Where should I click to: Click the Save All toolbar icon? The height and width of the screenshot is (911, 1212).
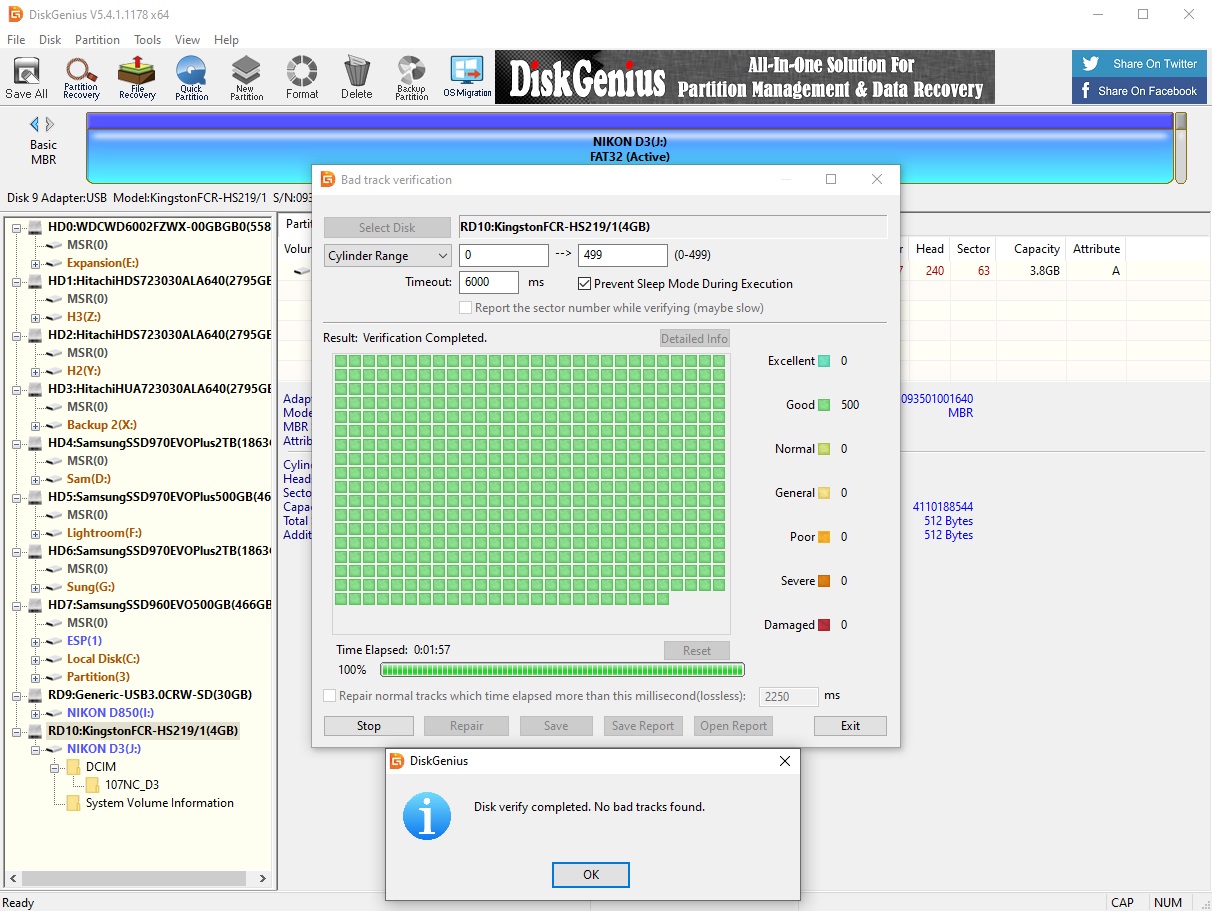point(26,77)
